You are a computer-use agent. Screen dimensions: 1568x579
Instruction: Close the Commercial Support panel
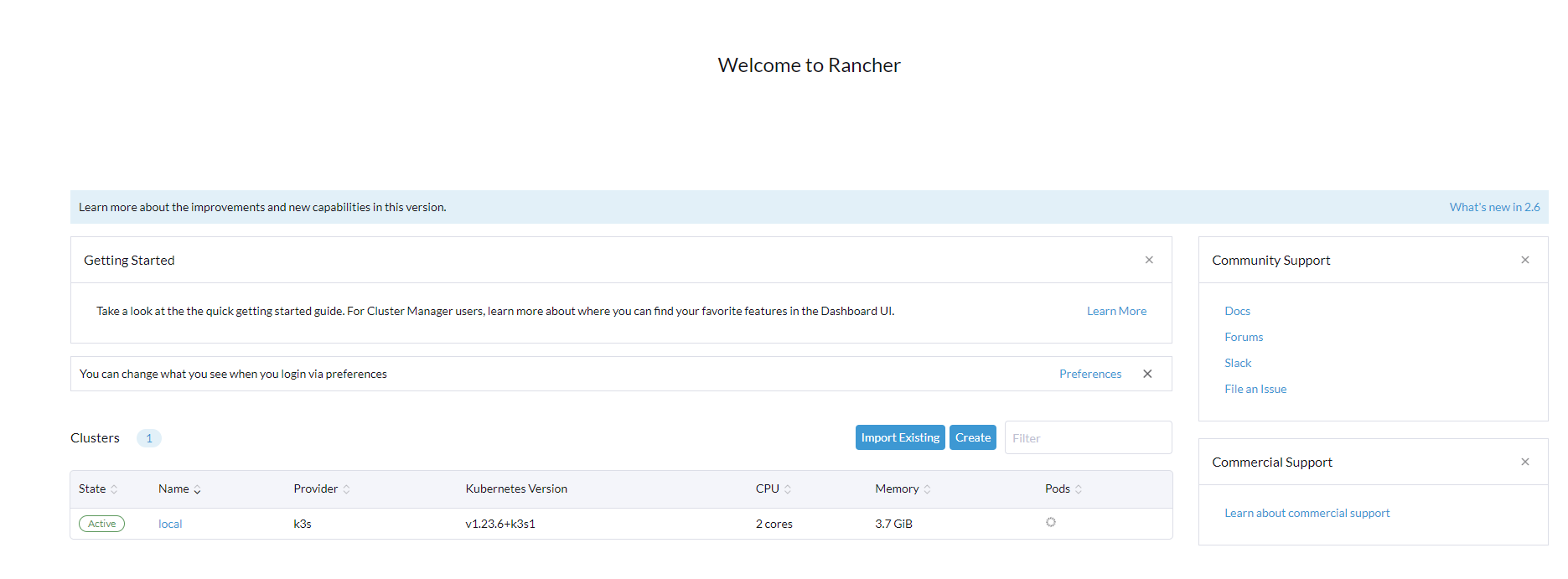coord(1525,462)
